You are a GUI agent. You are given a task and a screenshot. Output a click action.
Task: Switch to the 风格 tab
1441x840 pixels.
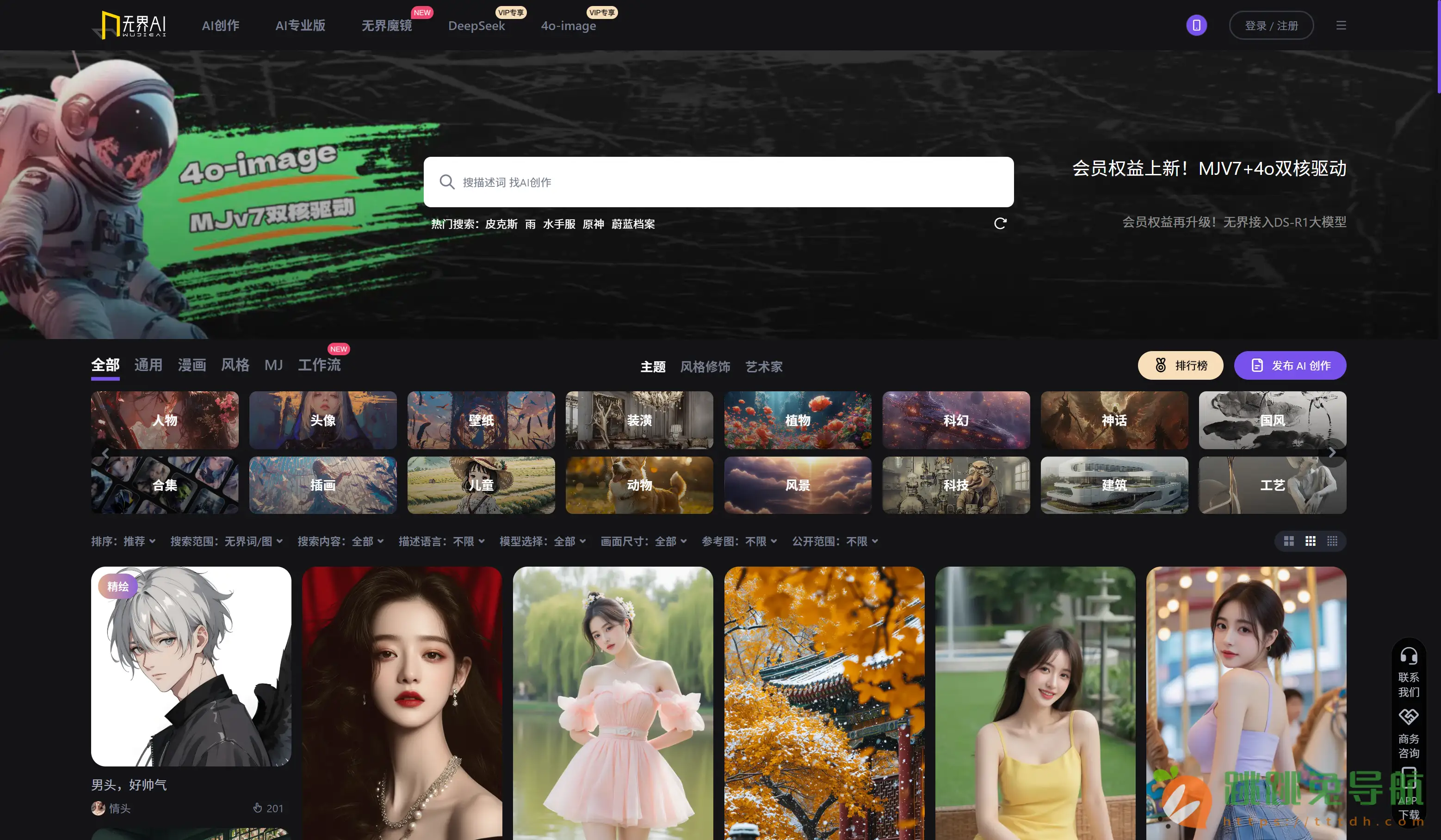[235, 365]
